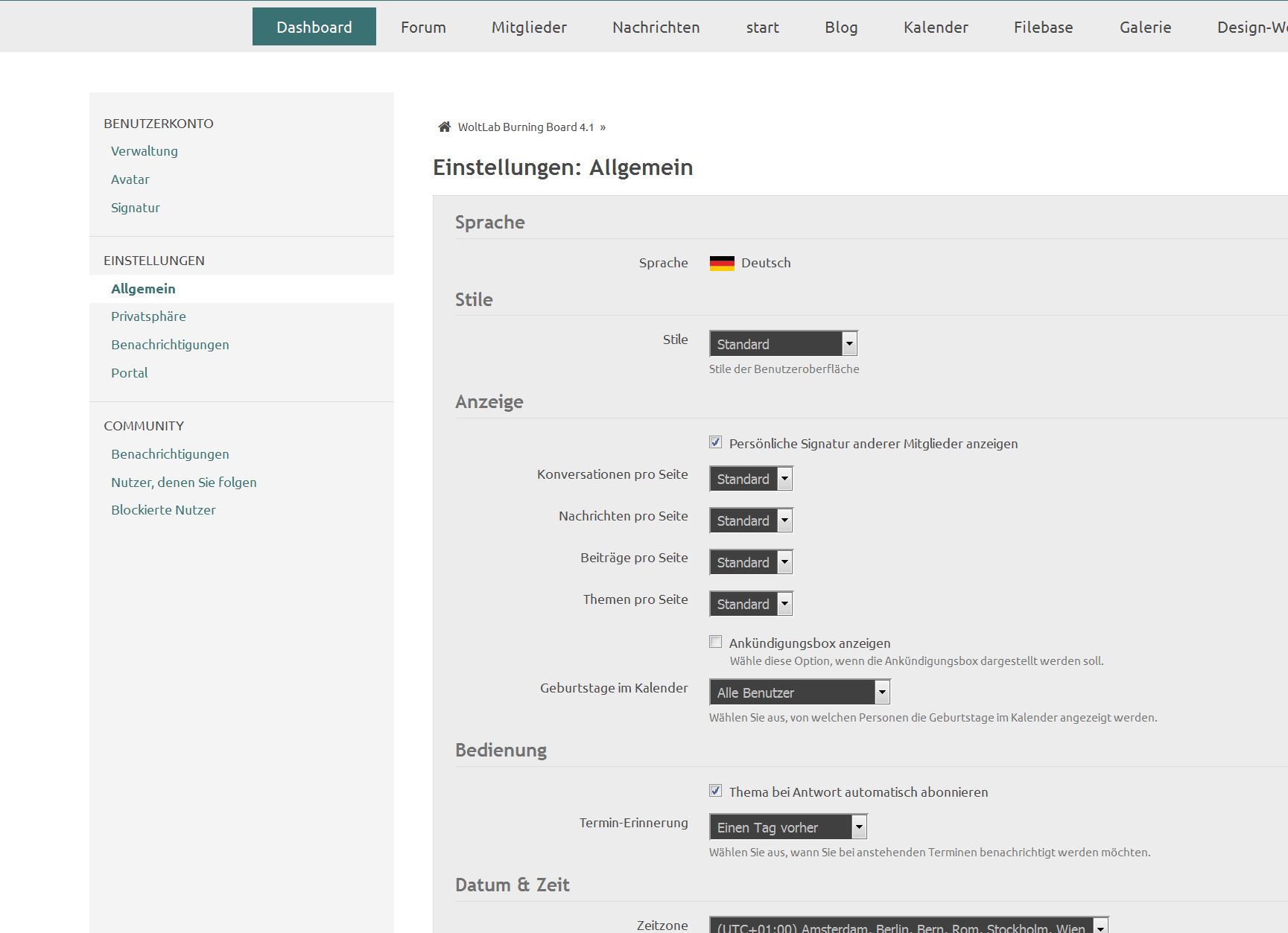Open the Termin-Erinnerung dropdown
1288x933 pixels.
tap(787, 827)
